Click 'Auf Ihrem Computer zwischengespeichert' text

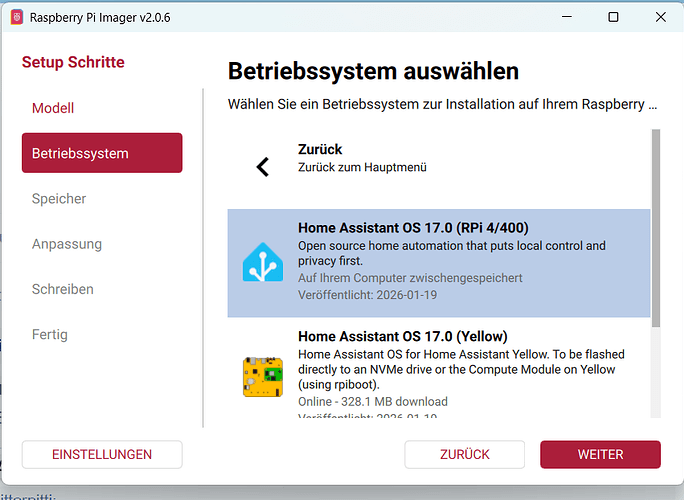(410, 278)
